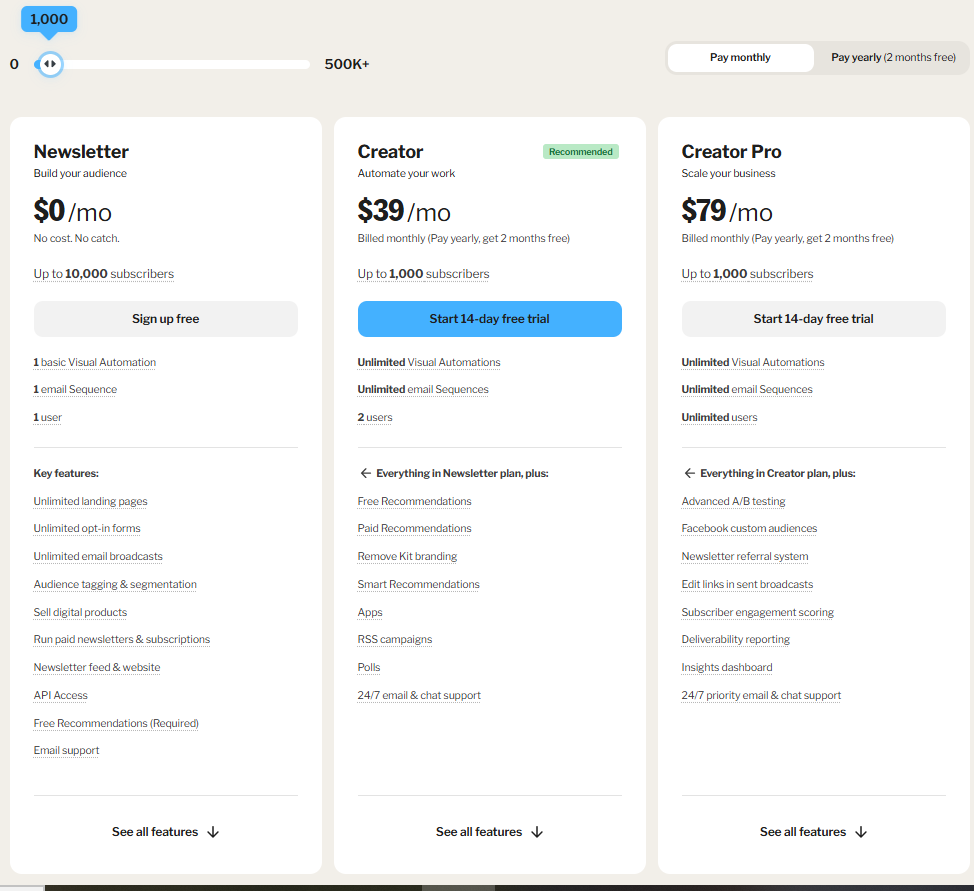Open the Sell digital products link
This screenshot has height=891, width=974.
(x=80, y=613)
